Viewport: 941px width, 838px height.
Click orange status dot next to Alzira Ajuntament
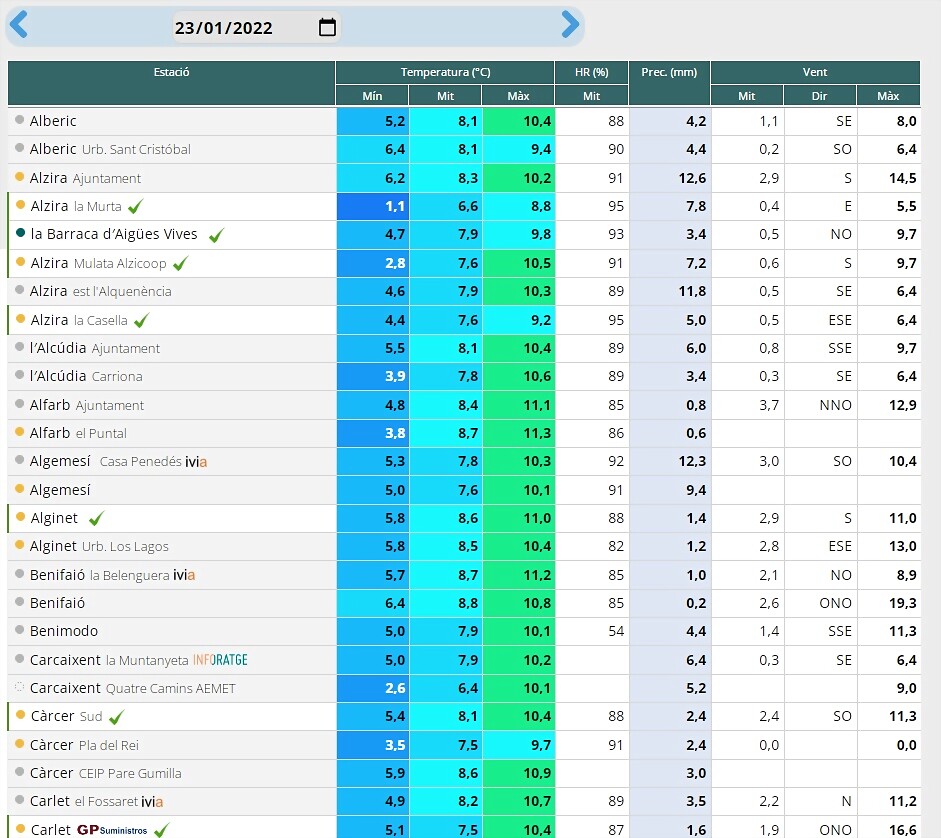19,177
